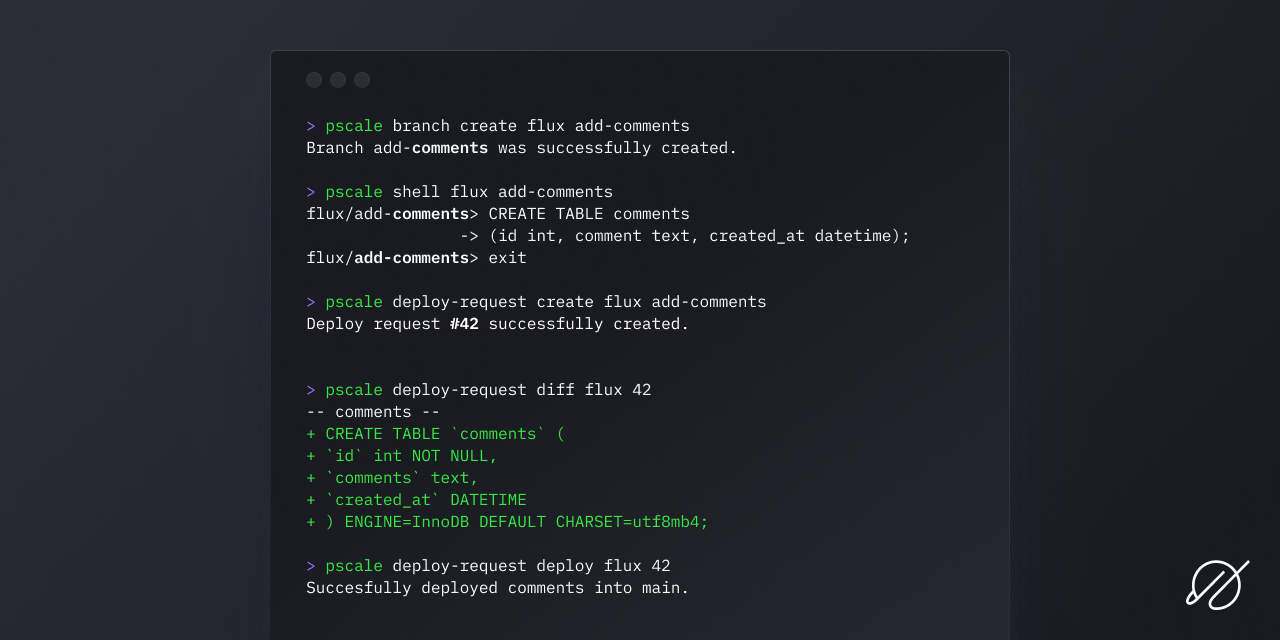Click the '+ `comments` text,' diff line
The height and width of the screenshot is (640, 1280).
coord(393,478)
